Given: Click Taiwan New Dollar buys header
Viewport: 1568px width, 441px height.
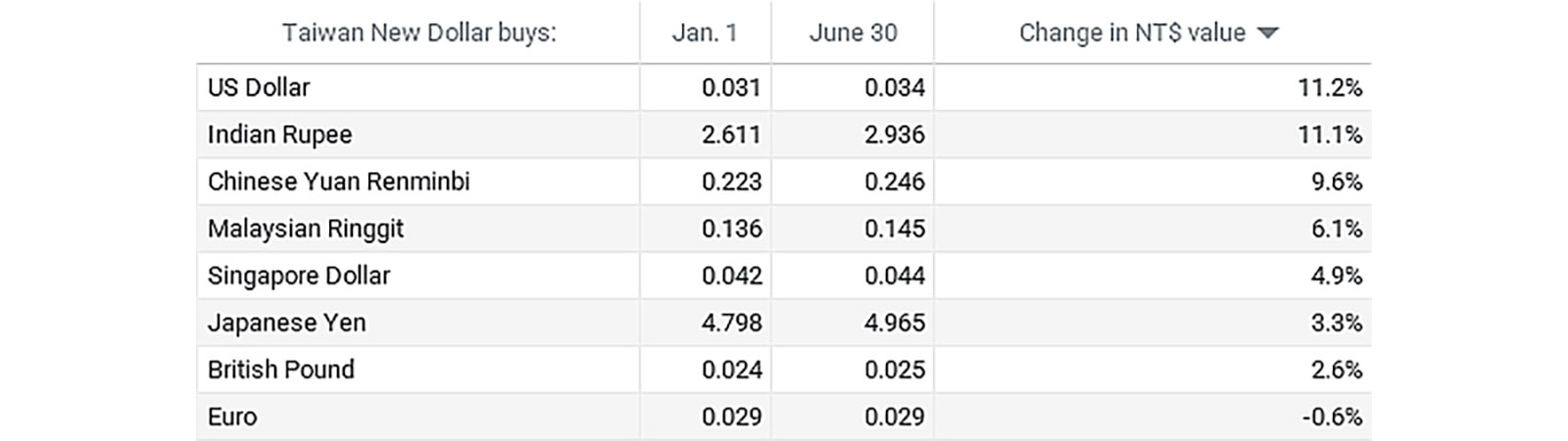Looking at the screenshot, I should (418, 33).
